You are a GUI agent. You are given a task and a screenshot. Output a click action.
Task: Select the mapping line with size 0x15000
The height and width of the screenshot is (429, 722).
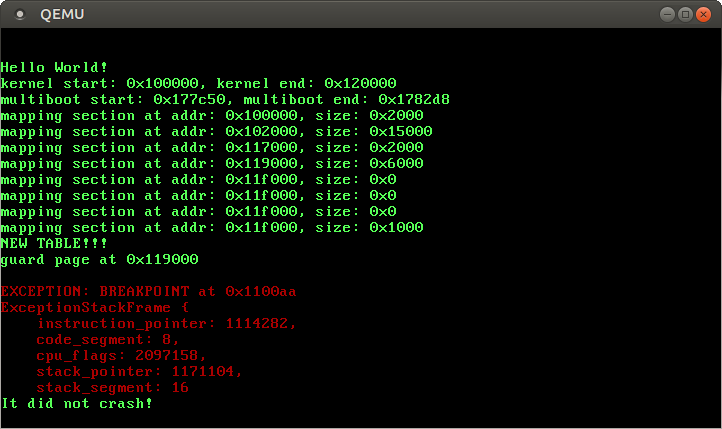point(216,131)
